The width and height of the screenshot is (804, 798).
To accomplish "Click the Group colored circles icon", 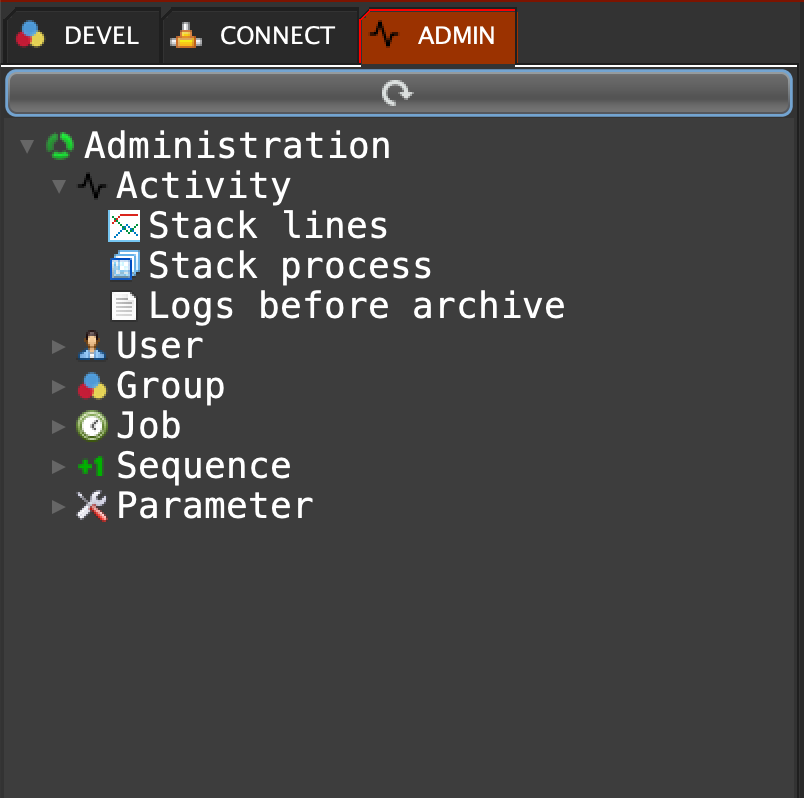I will pyautogui.click(x=92, y=386).
